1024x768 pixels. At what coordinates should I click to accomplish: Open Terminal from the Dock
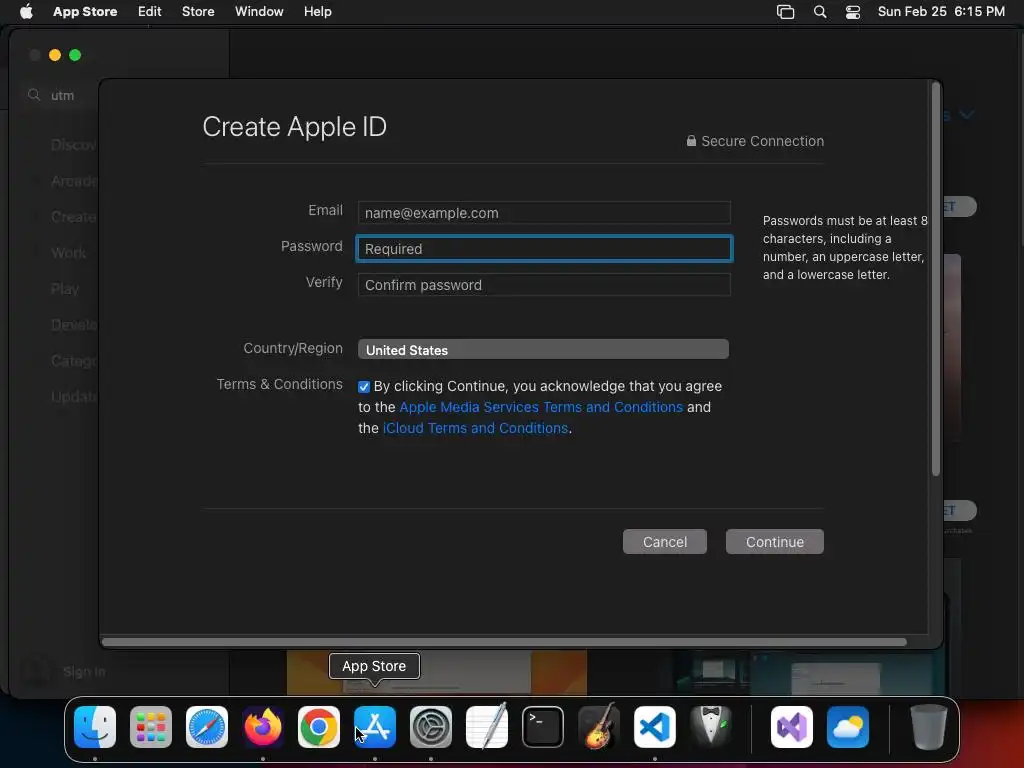pos(543,727)
